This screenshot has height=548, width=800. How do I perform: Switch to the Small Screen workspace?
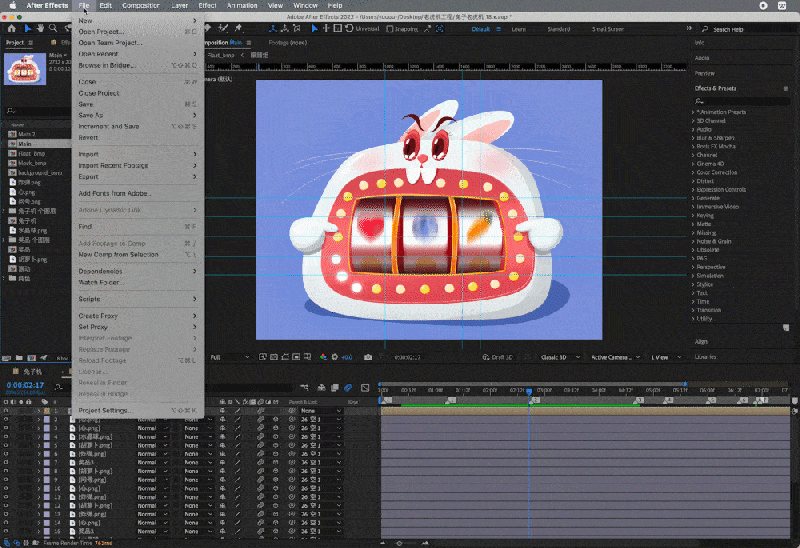pos(608,29)
